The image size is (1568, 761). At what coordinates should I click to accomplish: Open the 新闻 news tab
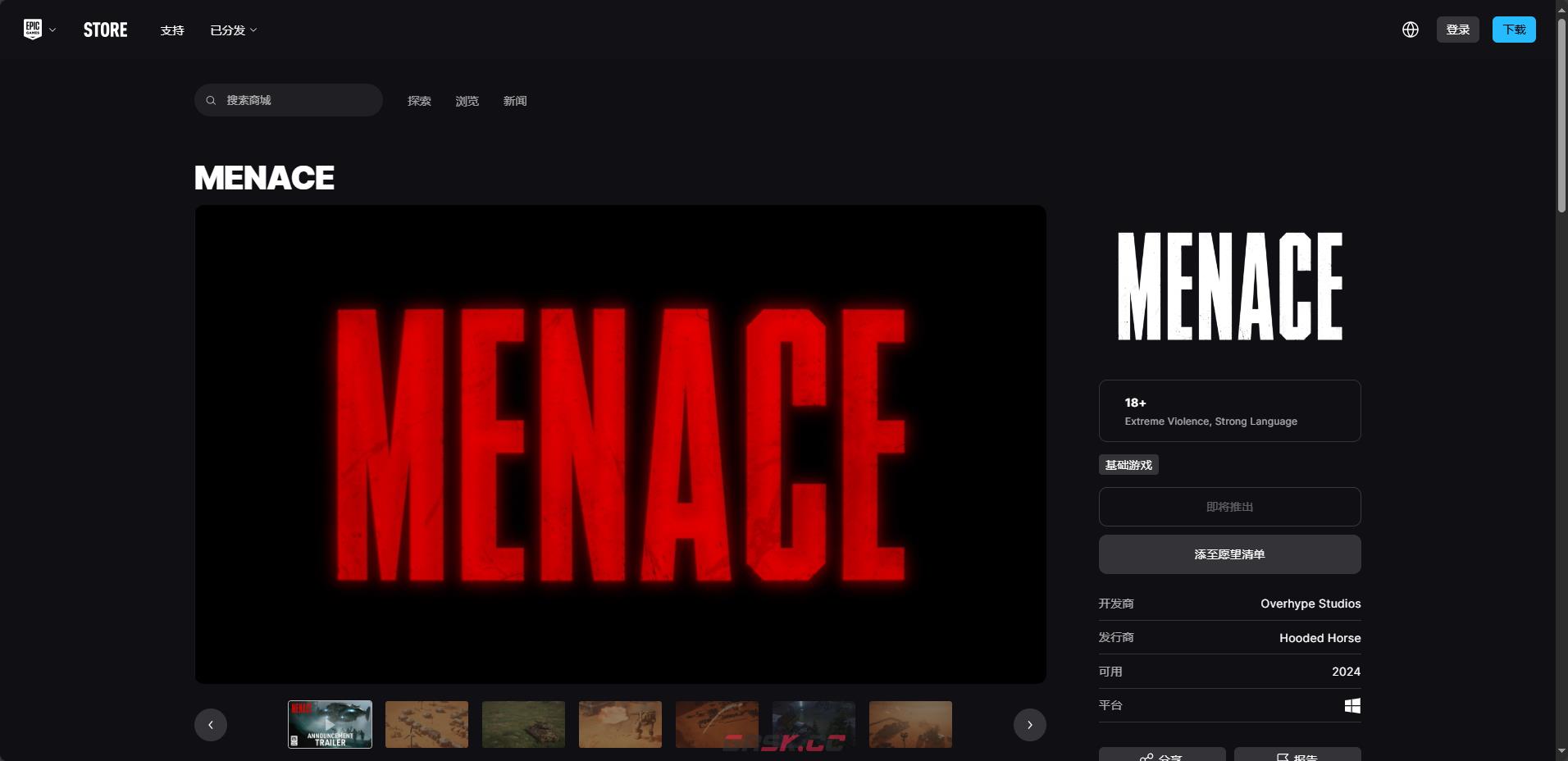[x=515, y=101]
